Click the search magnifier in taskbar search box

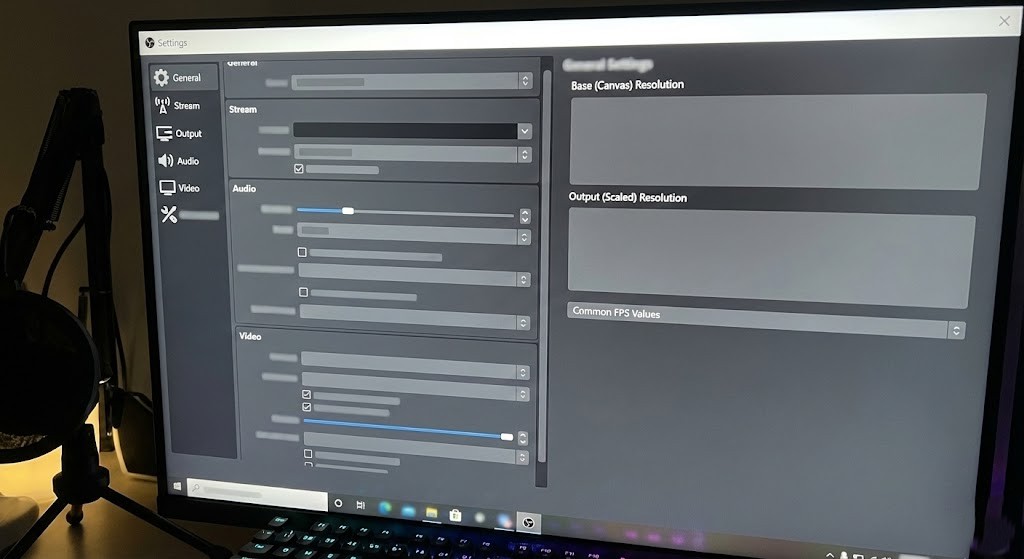[x=195, y=488]
